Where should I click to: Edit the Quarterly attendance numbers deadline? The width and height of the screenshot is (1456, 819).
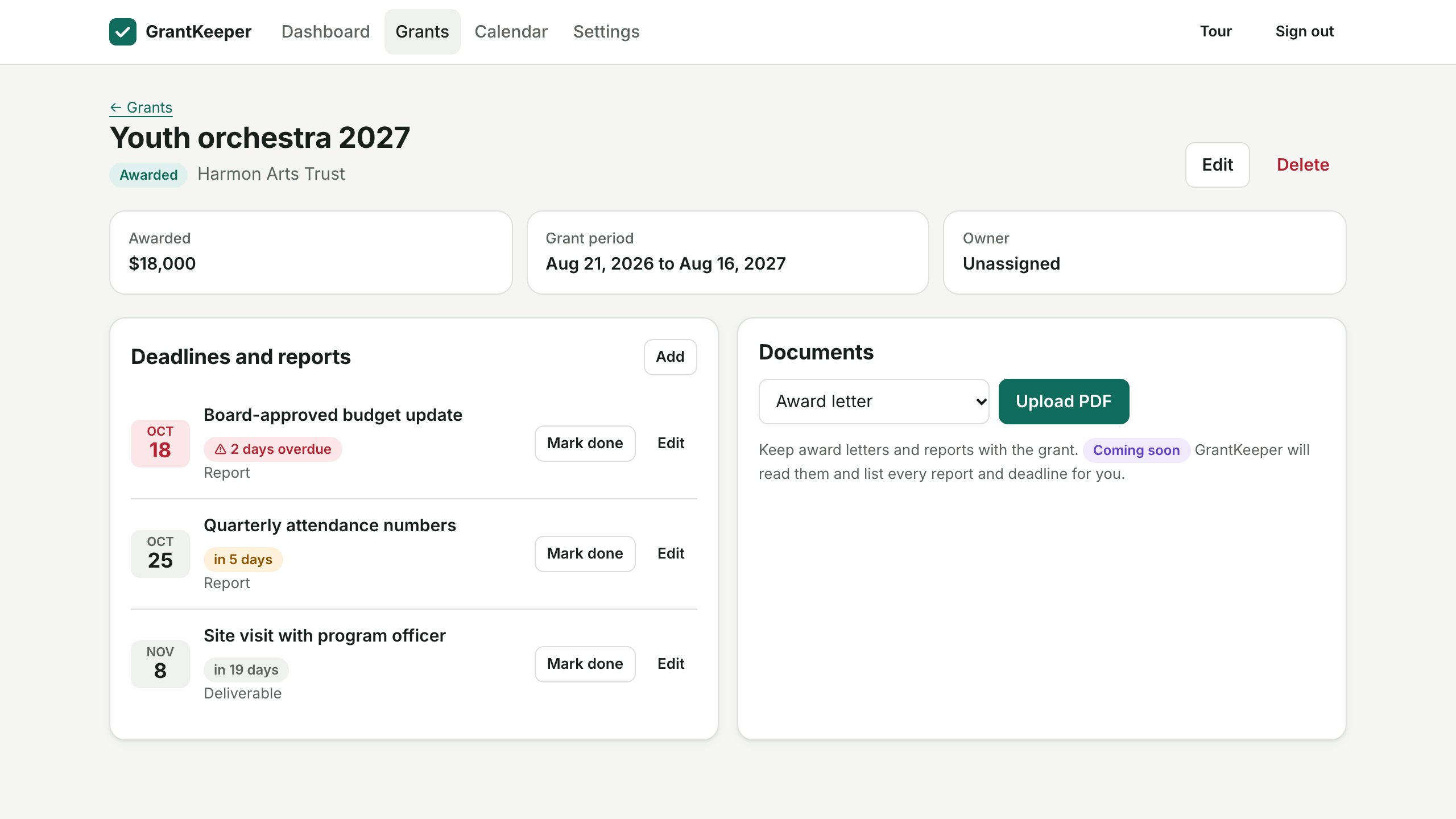pyautogui.click(x=671, y=553)
